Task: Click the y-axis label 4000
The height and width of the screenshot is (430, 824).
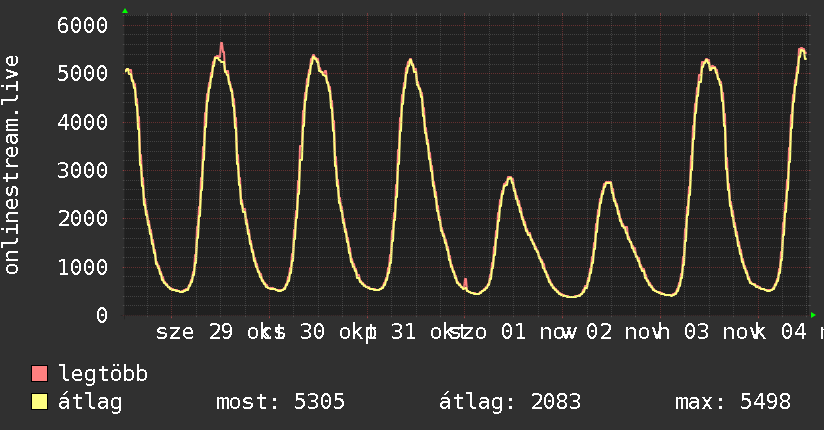Action: click(x=83, y=122)
